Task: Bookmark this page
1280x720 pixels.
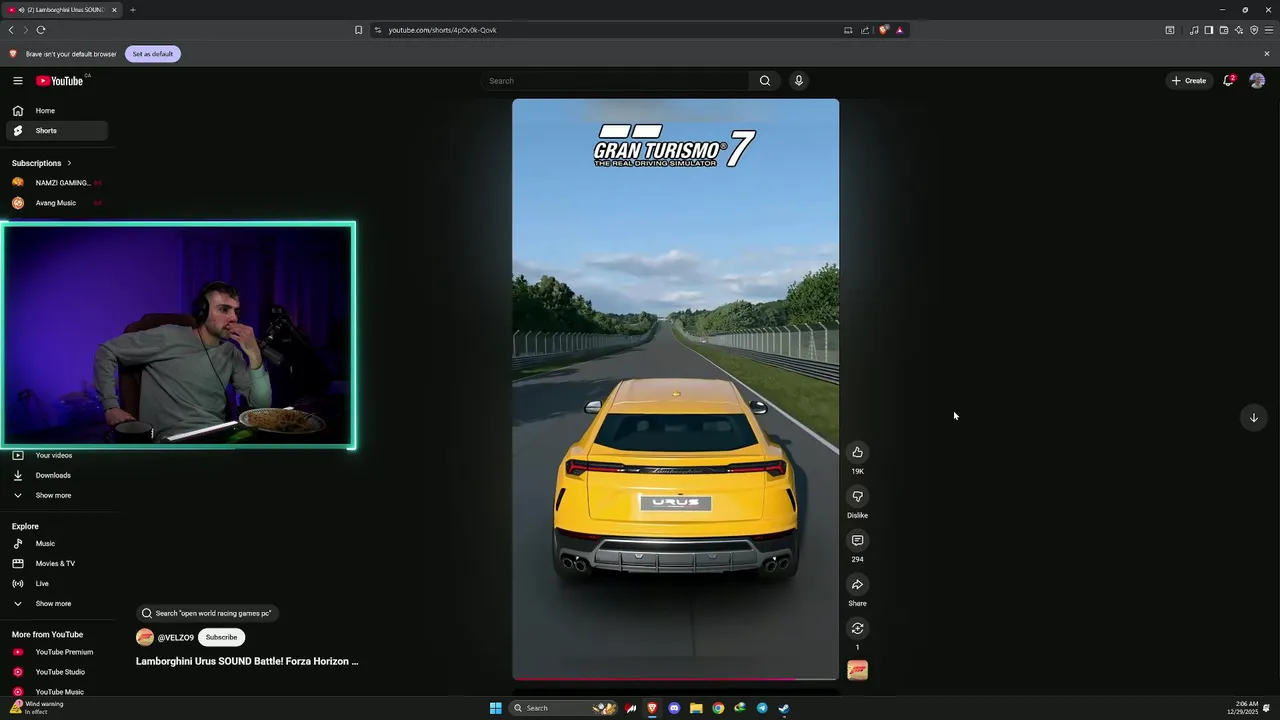Action: click(x=358, y=30)
